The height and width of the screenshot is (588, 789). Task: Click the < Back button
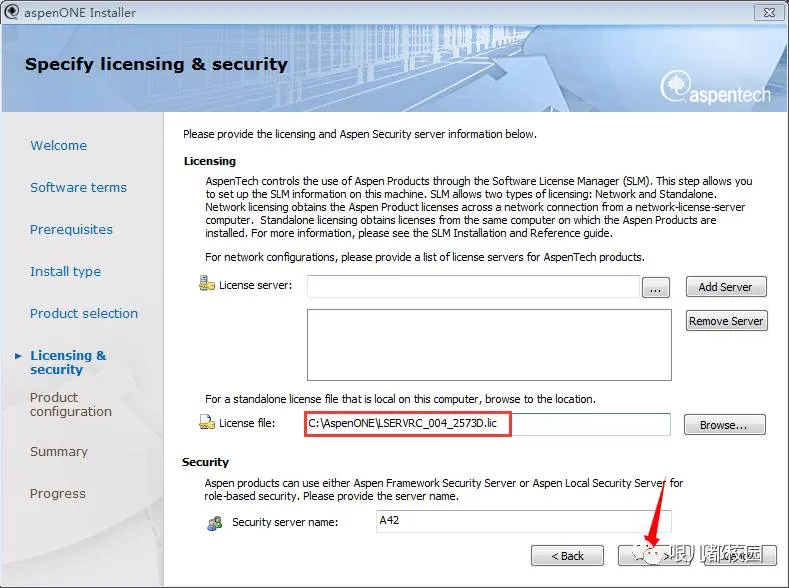tap(567, 556)
